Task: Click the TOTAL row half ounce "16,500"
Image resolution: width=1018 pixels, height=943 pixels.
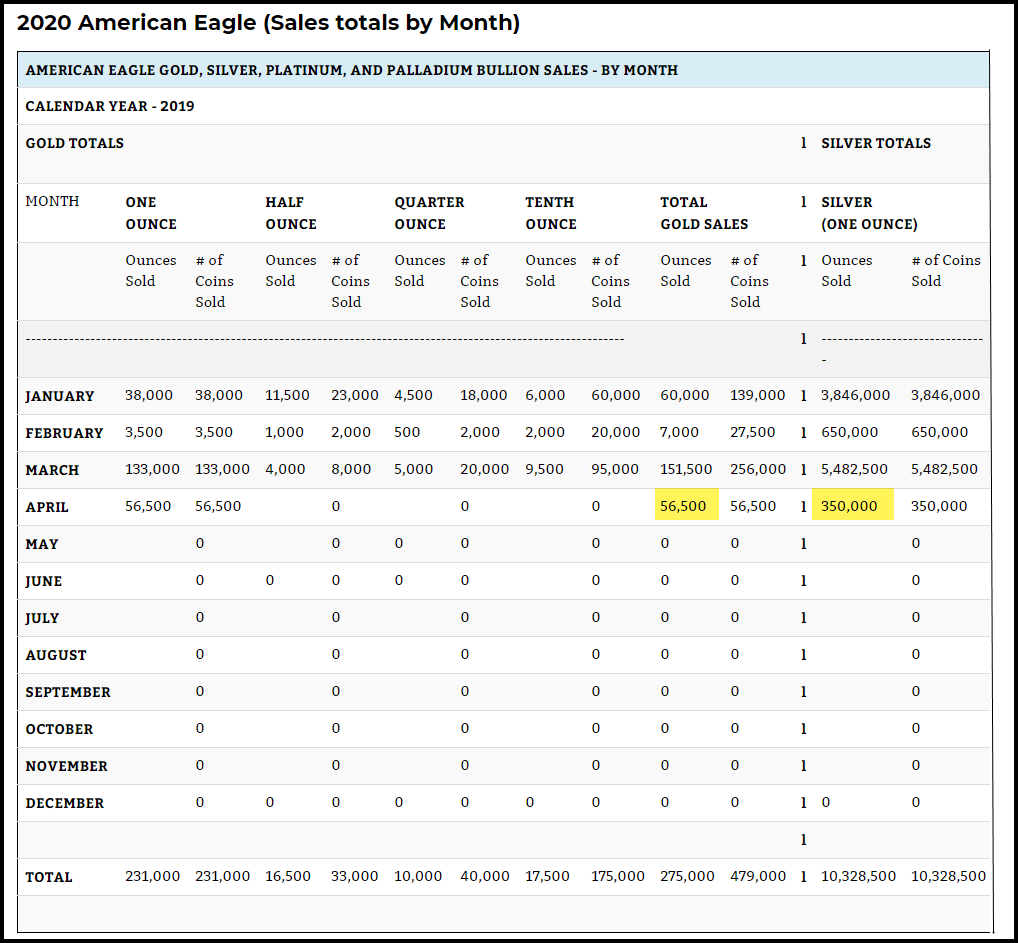Action: [288, 876]
